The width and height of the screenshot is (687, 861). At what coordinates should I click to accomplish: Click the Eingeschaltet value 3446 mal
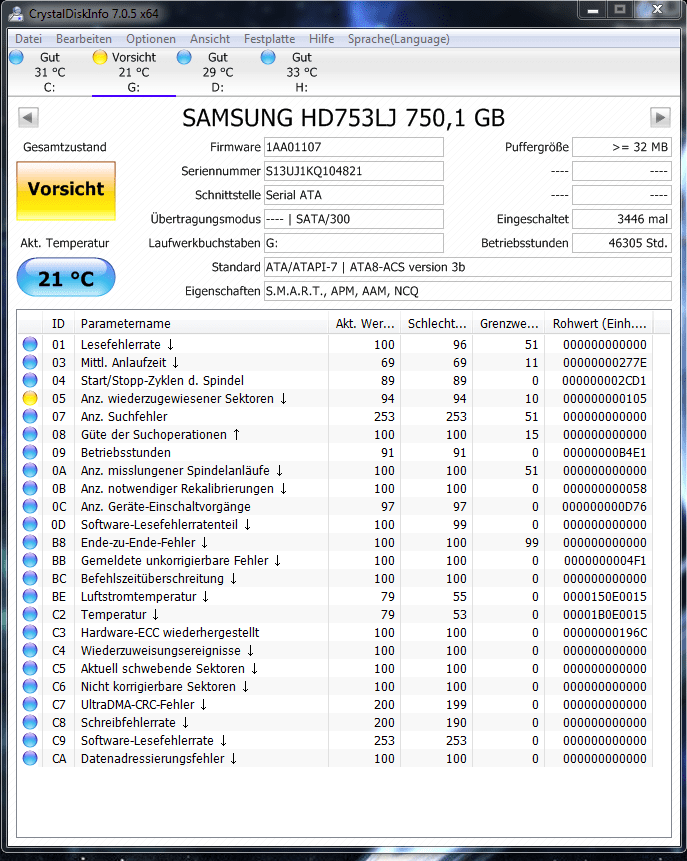click(x=622, y=219)
